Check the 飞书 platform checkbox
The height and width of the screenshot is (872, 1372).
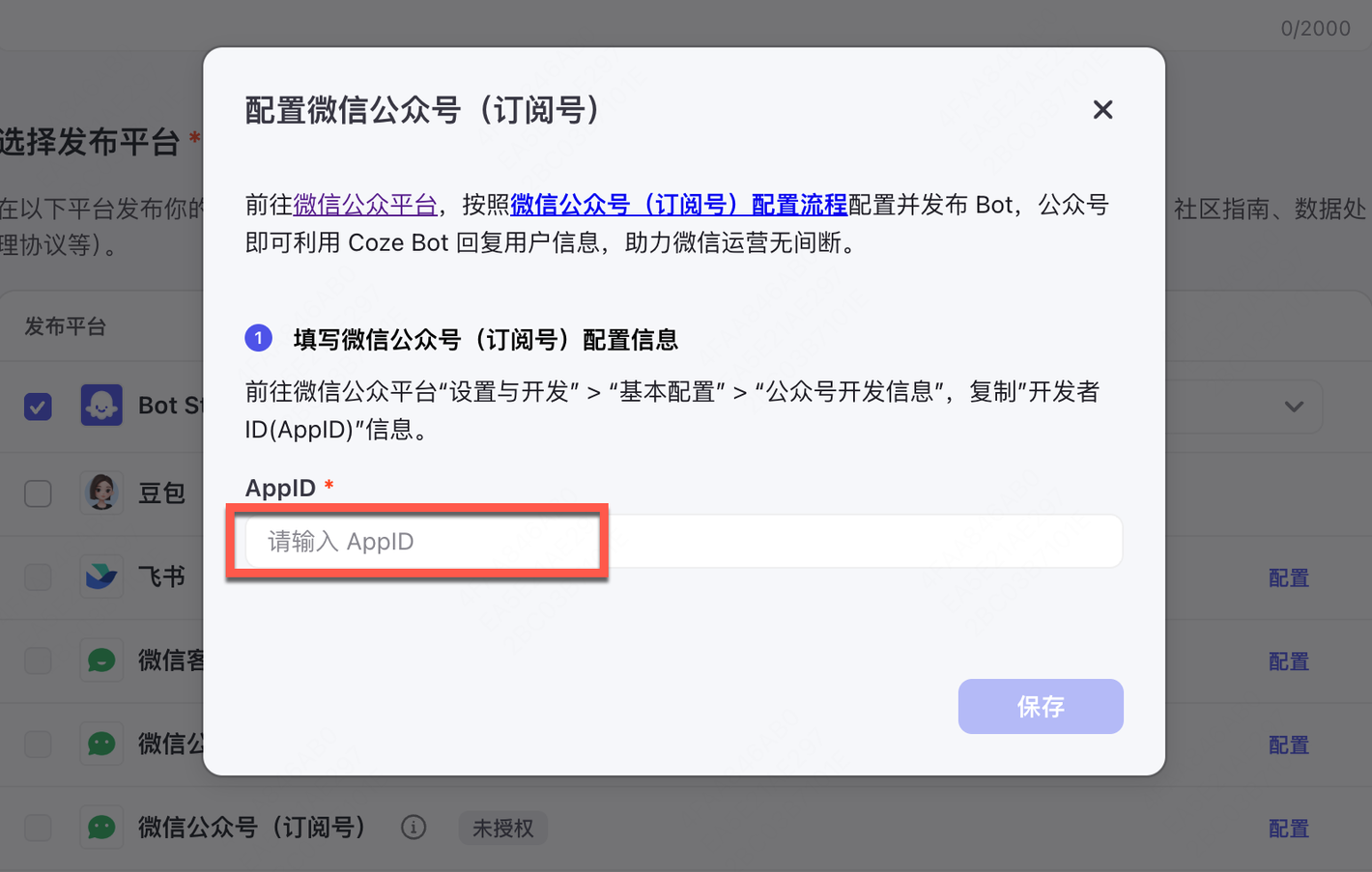pos(38,577)
